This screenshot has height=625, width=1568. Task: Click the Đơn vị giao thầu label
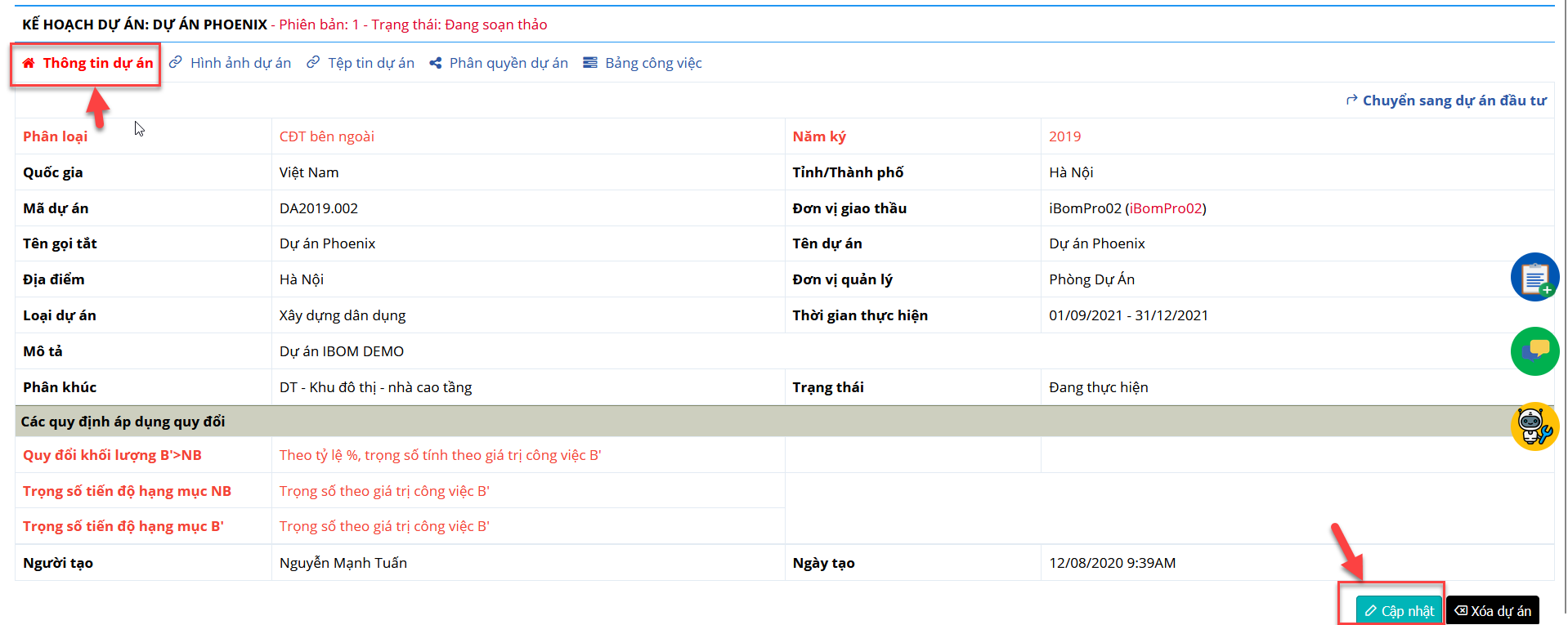[849, 208]
